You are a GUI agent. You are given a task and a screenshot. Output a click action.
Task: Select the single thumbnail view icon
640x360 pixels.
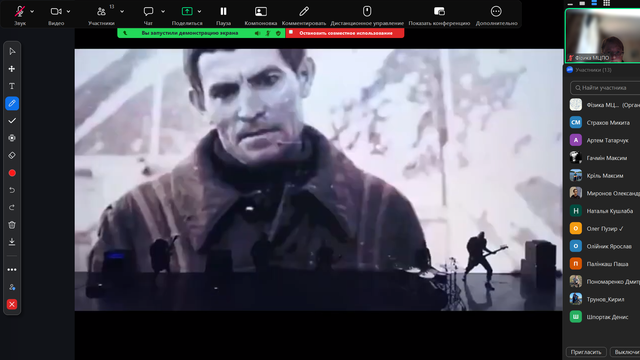click(582, 3)
